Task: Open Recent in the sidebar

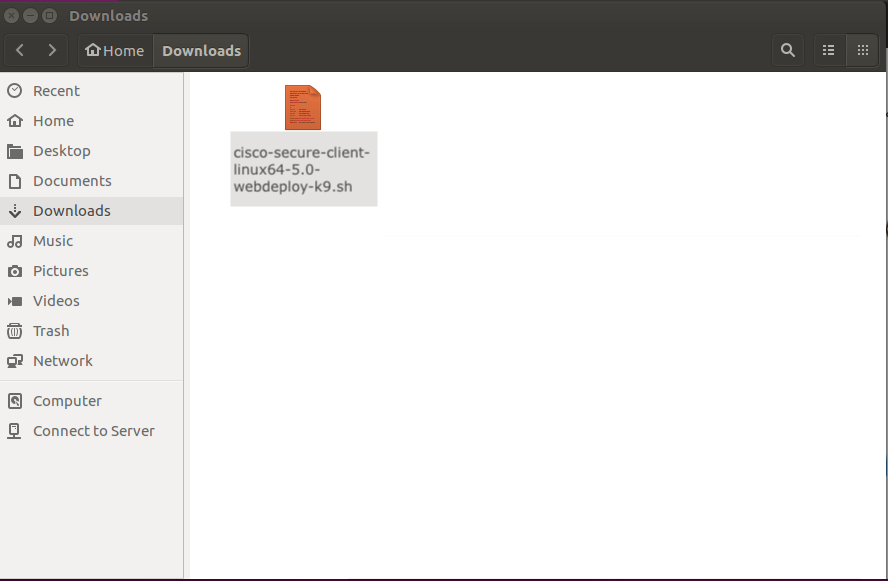Action: tap(91, 91)
